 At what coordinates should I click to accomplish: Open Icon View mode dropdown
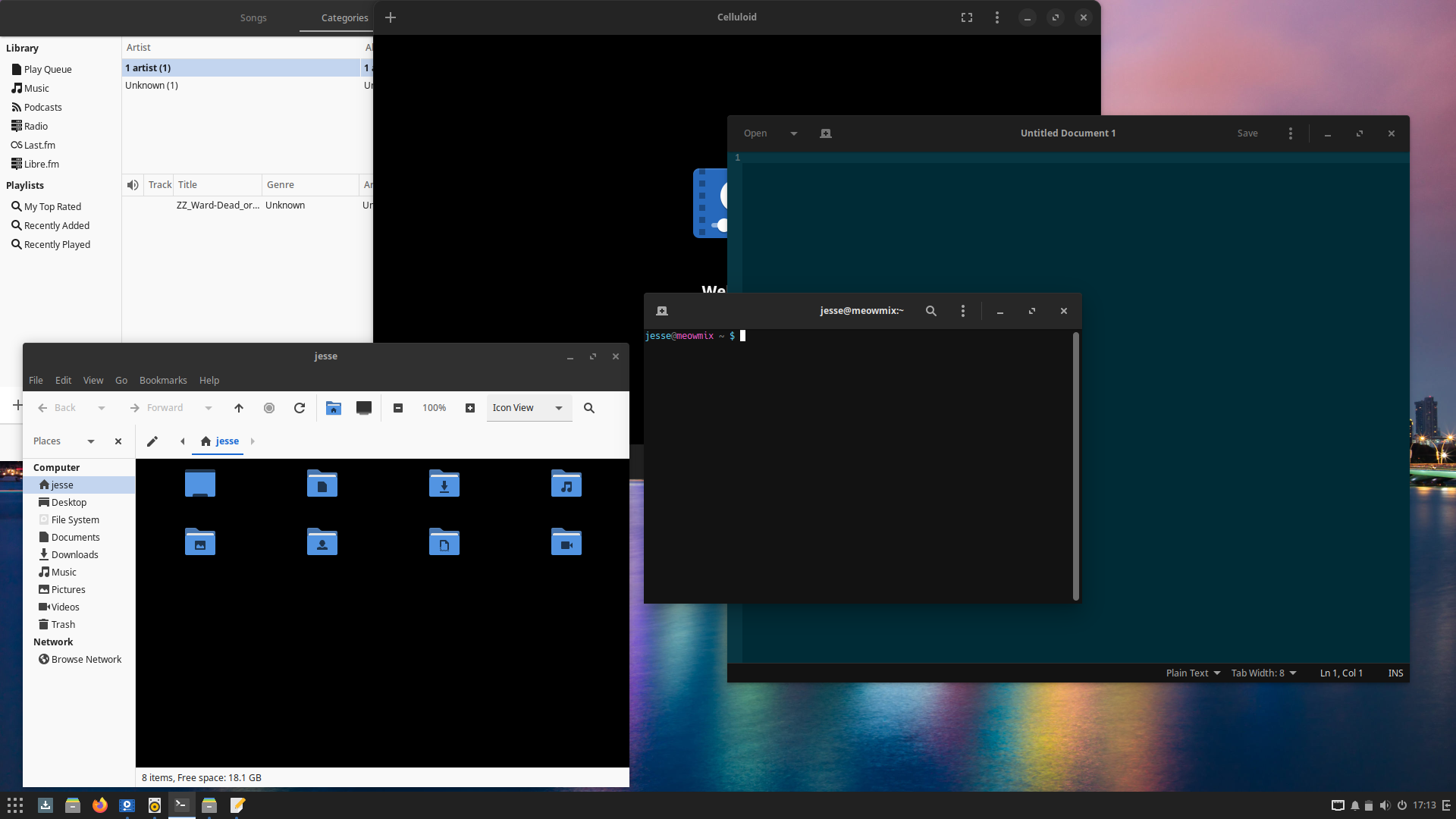(x=529, y=408)
